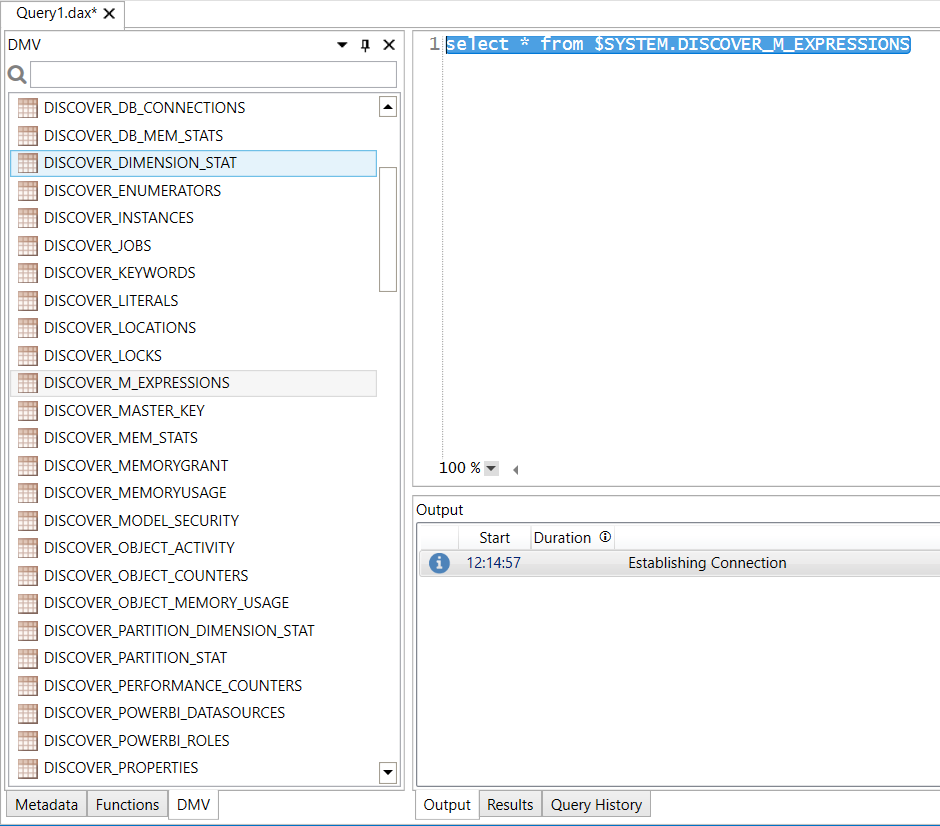Click the Start column header in Output
Viewport: 940px width, 826px height.
(x=495, y=538)
